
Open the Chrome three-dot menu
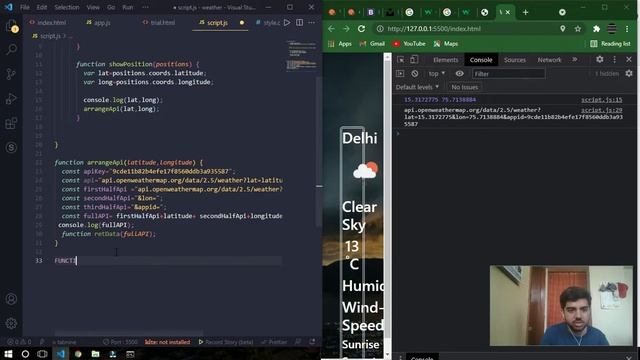point(627,29)
